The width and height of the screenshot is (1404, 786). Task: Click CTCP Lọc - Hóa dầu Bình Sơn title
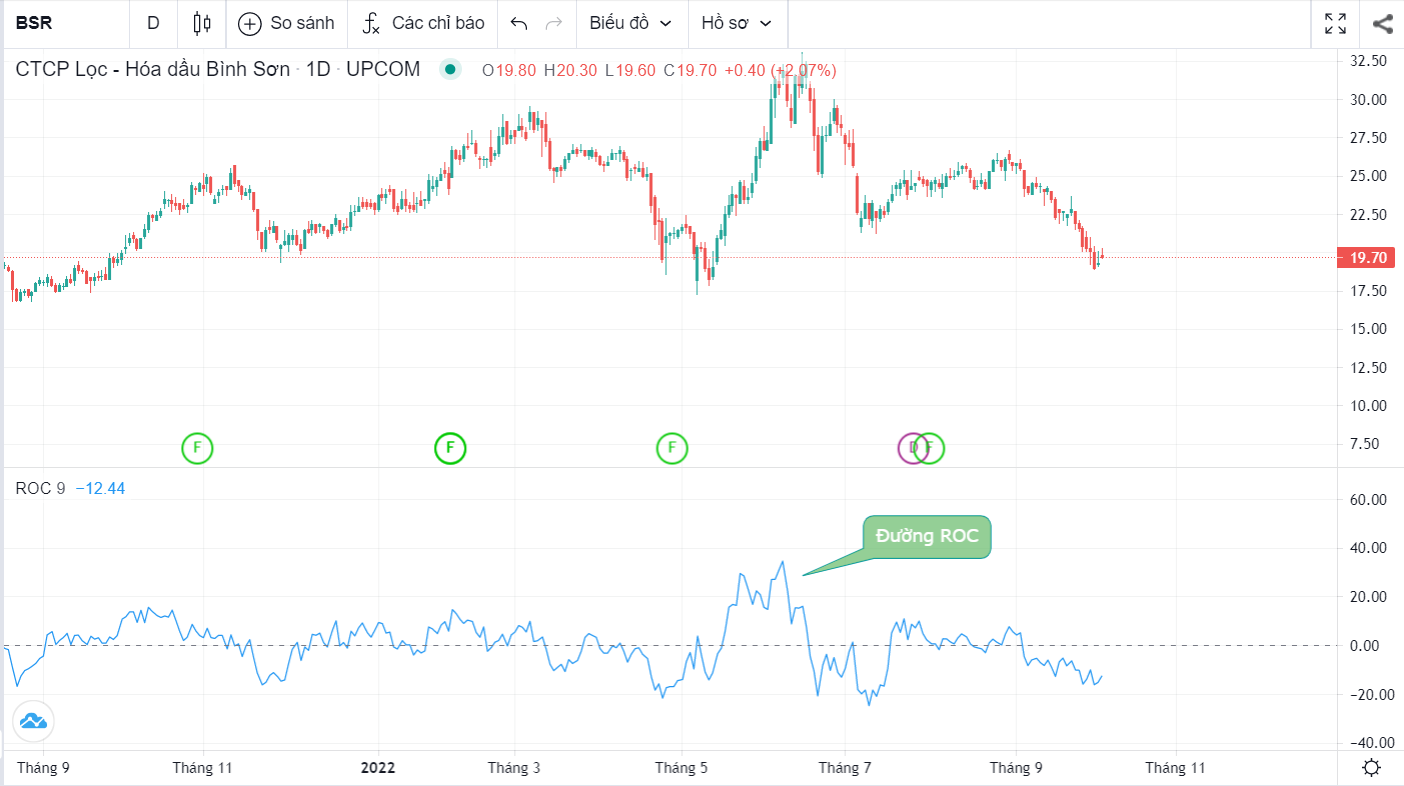tap(153, 70)
